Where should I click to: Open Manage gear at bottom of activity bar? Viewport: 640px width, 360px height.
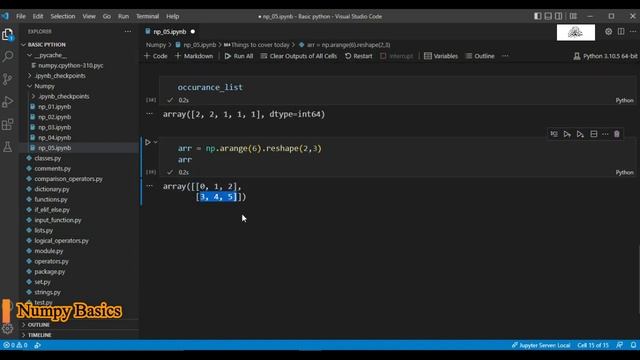tap(7, 328)
